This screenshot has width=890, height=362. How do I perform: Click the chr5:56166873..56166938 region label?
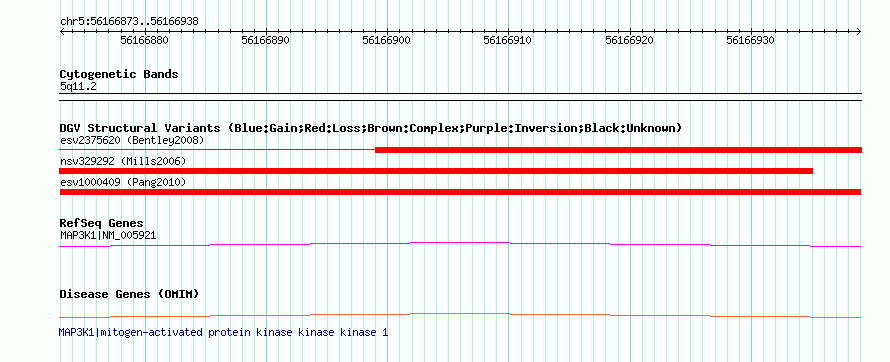tap(129, 22)
